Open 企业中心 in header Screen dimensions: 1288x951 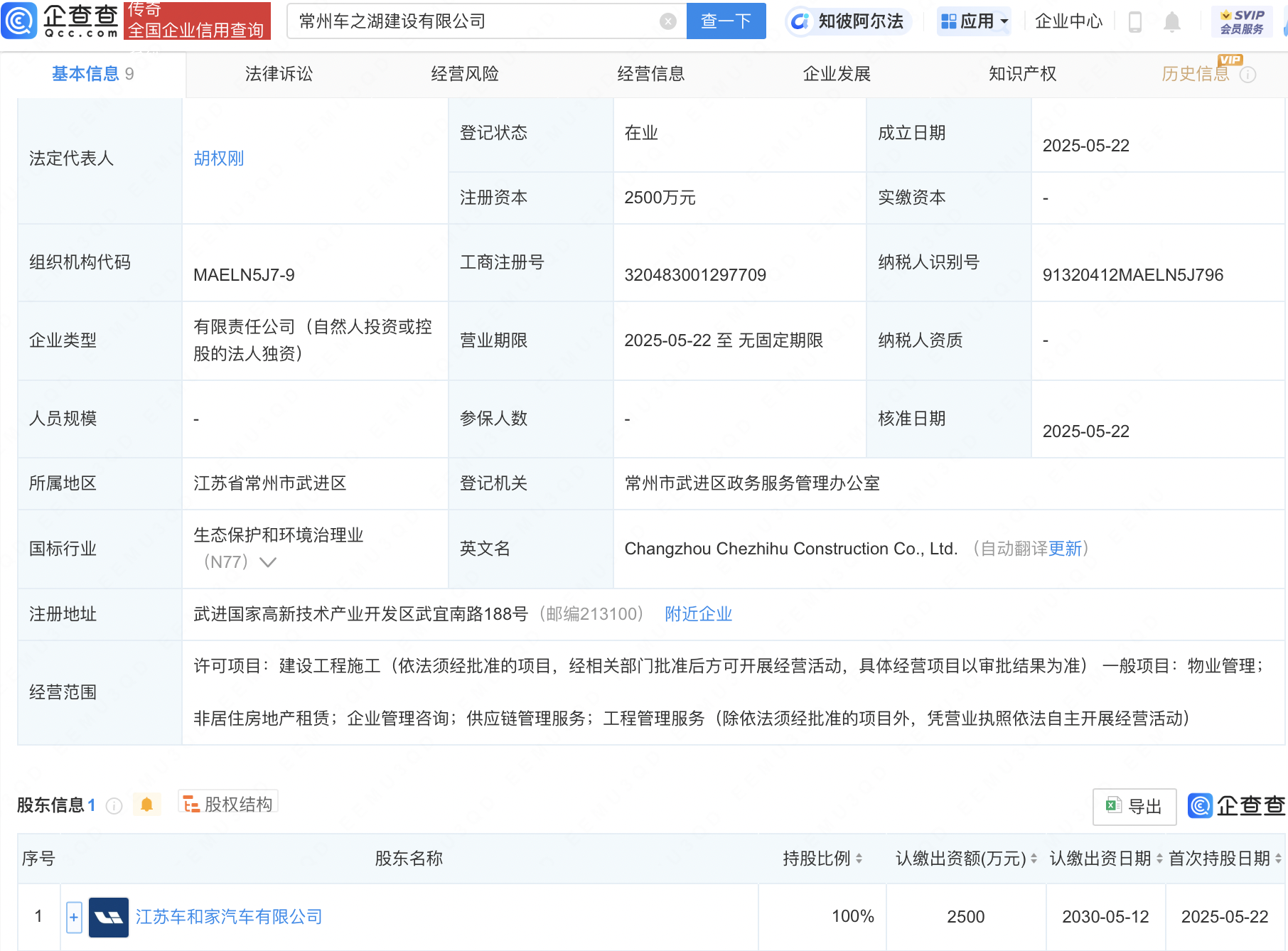point(1068,21)
